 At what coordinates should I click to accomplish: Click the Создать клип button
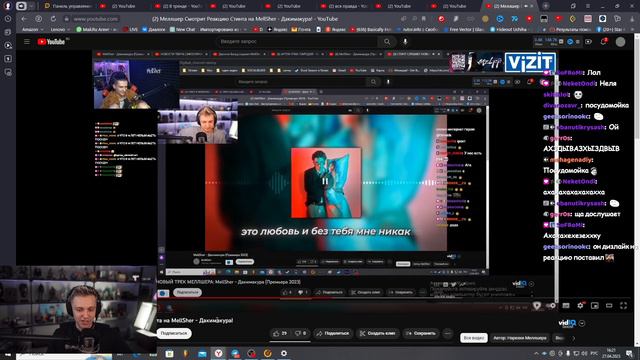378,333
